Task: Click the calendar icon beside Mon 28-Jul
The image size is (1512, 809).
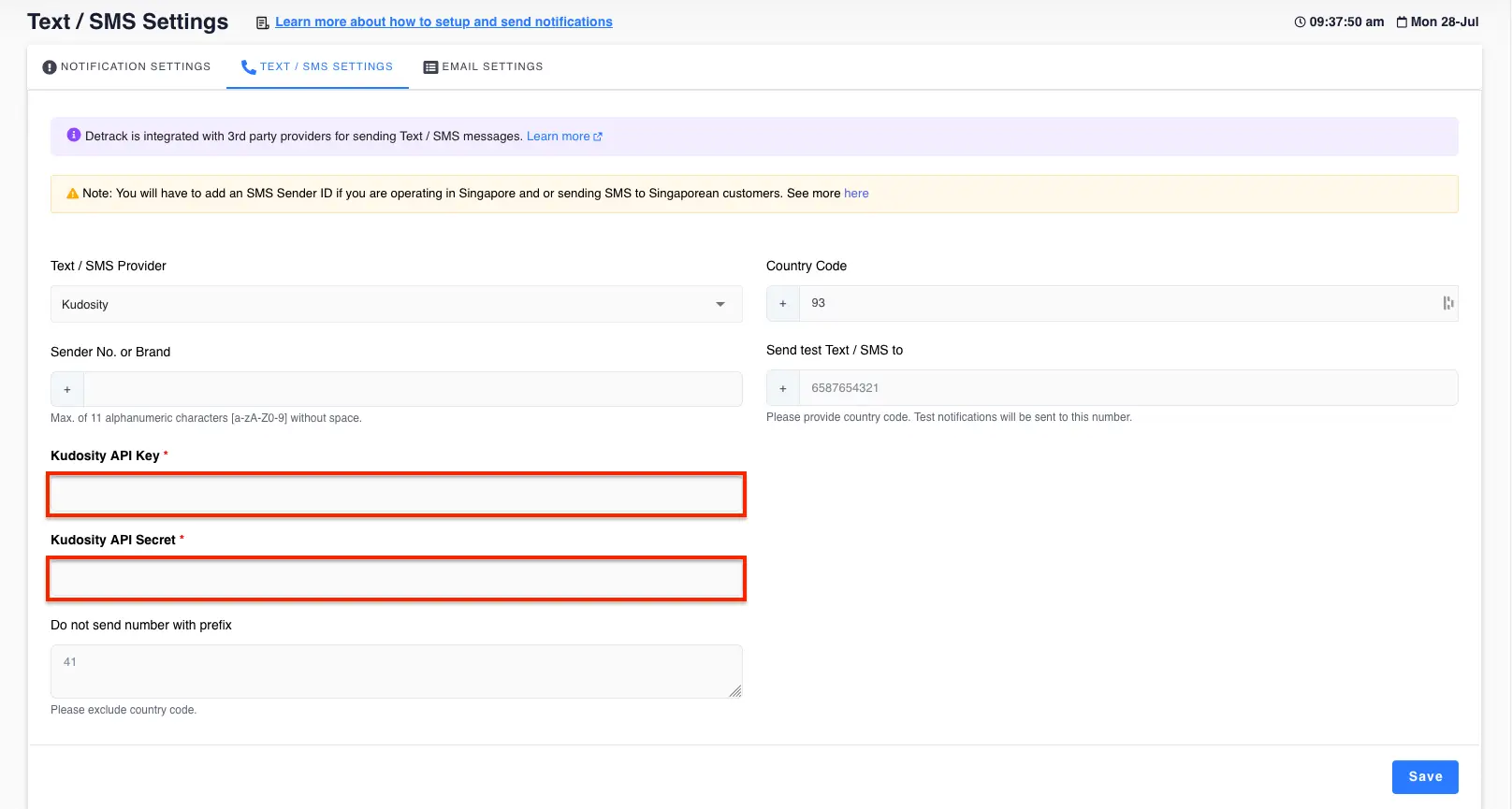Action: [x=1402, y=22]
